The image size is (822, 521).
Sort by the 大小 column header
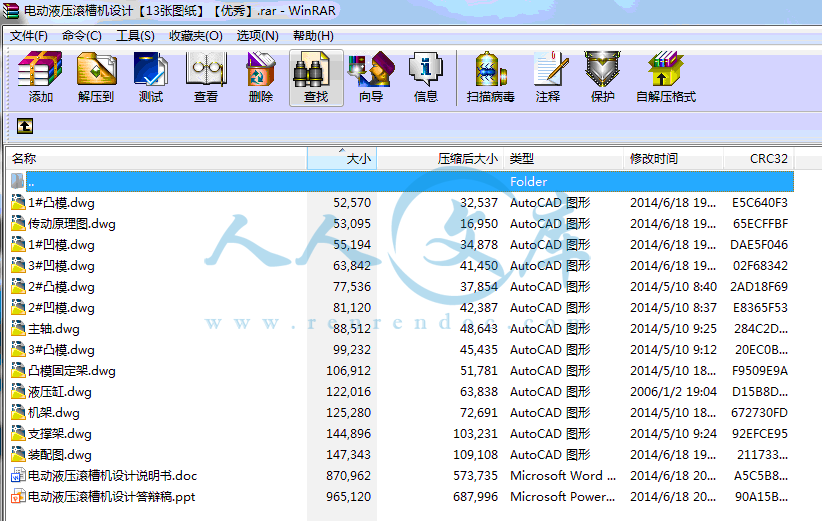pyautogui.click(x=342, y=159)
